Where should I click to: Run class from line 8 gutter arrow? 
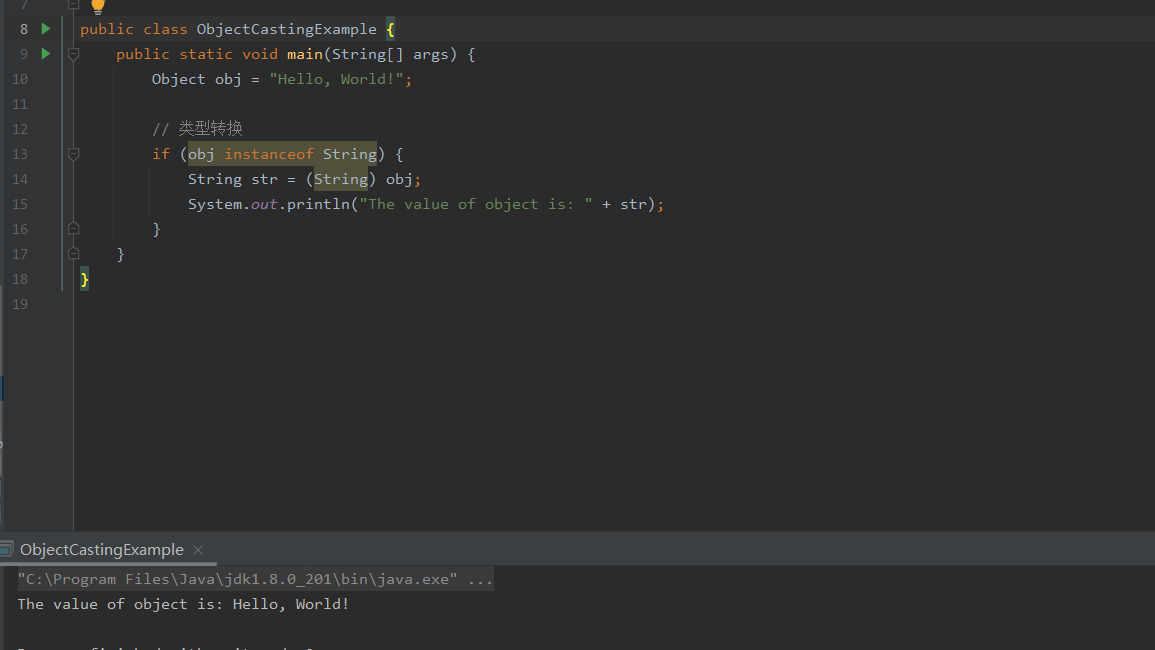46,29
